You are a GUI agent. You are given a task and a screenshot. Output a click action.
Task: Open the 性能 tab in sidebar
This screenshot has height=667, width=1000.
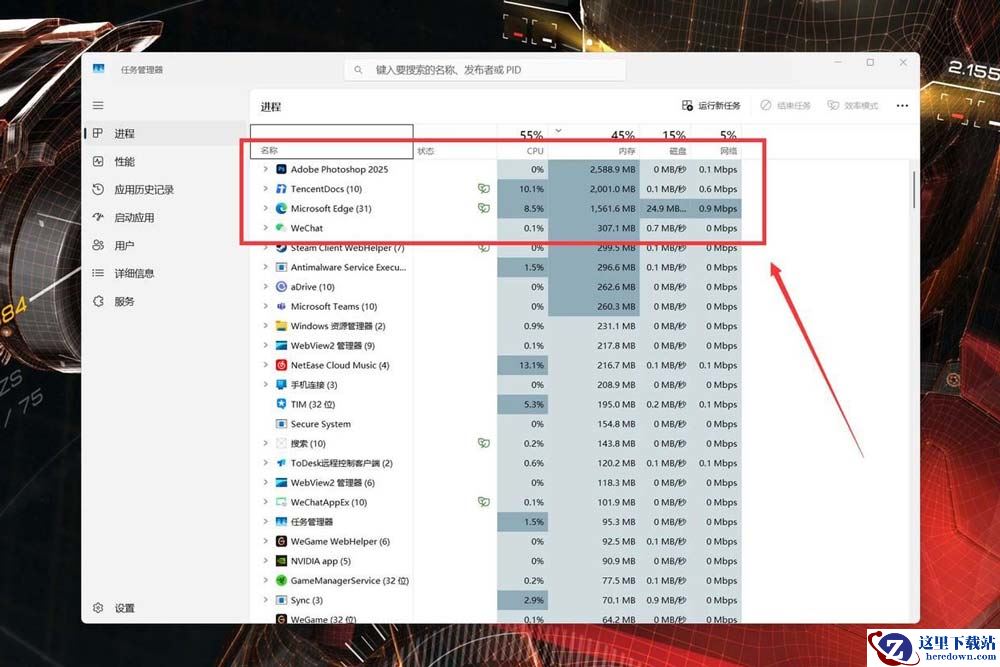point(165,161)
